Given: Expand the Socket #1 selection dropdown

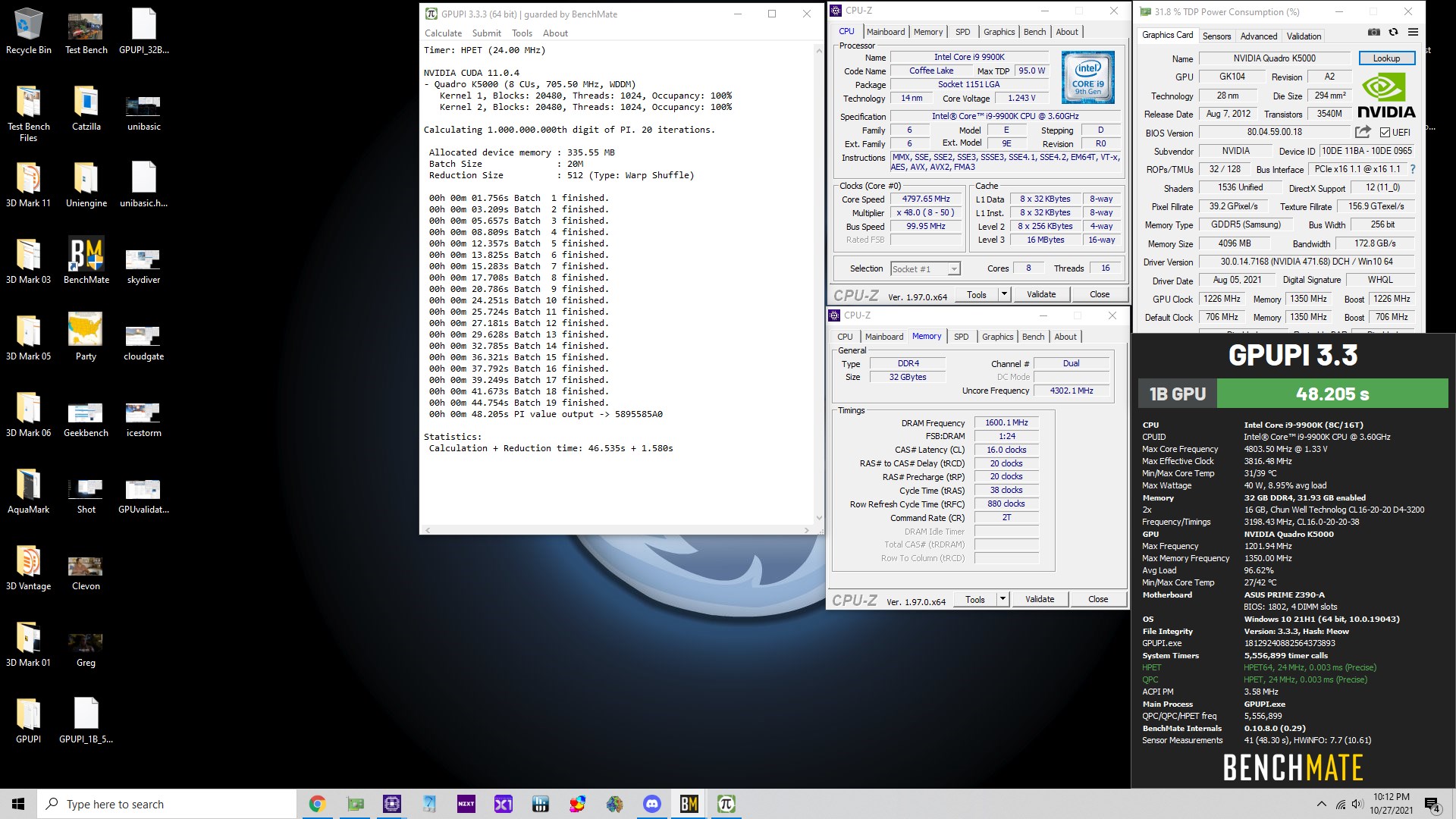Looking at the screenshot, I should (953, 269).
